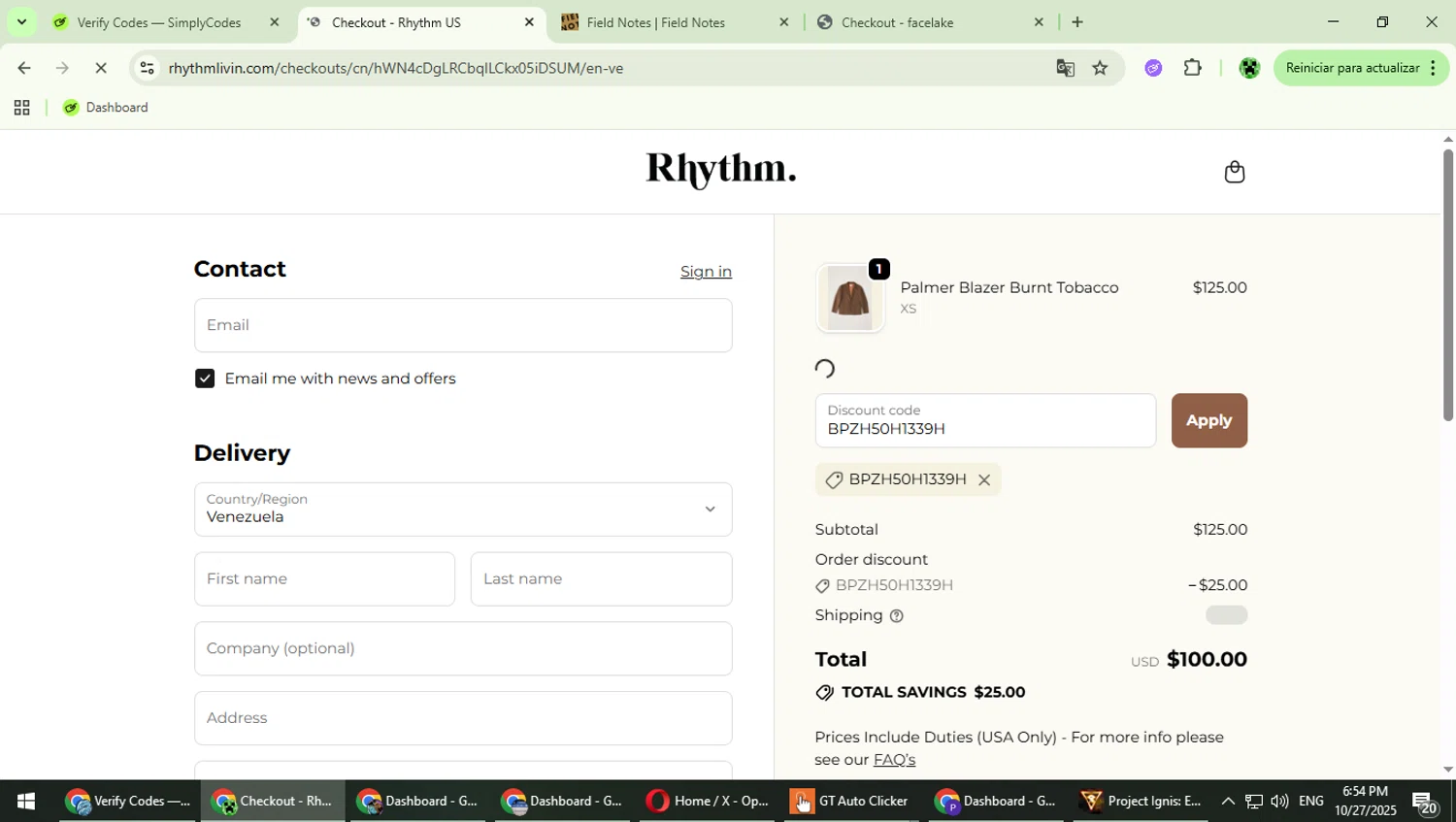Open the Chrome profile avatar icon
1456x822 pixels.
point(1249,68)
